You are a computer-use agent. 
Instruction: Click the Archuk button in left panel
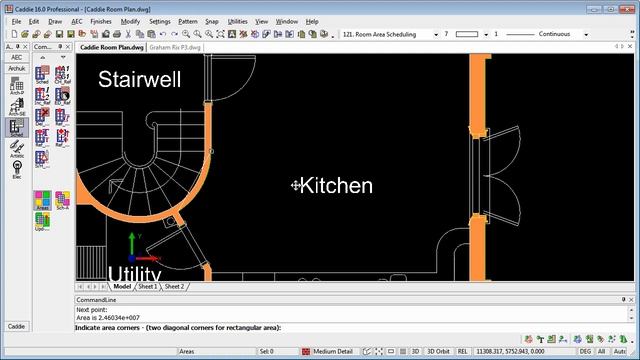[x=17, y=69]
